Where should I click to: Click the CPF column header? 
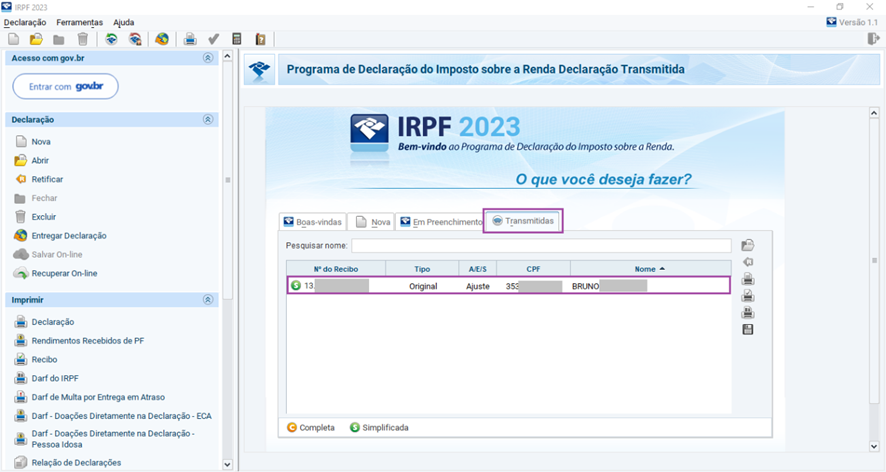pyautogui.click(x=533, y=269)
